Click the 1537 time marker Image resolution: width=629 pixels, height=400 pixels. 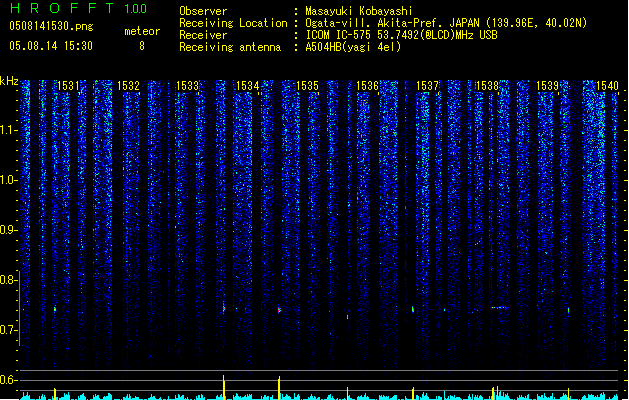pos(428,85)
